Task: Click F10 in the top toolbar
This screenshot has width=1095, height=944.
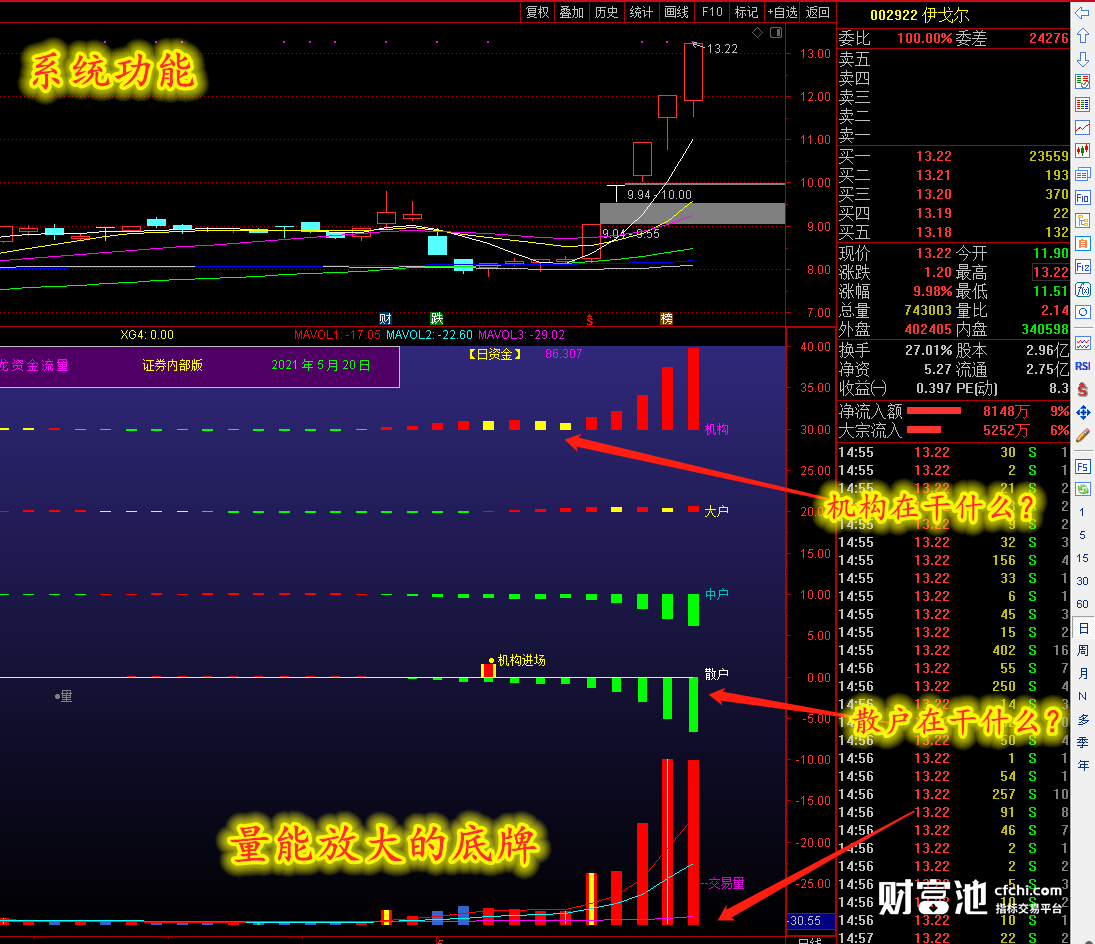Action: 712,12
